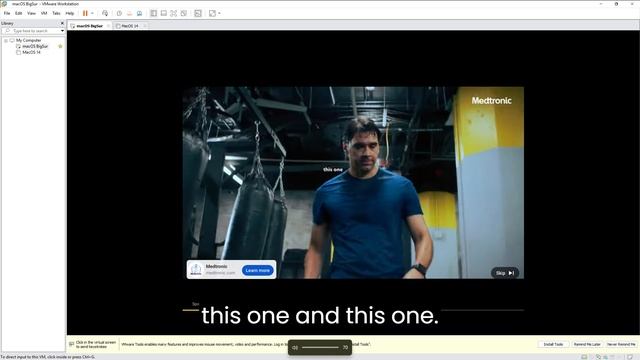Click the keyboard hint icon in info bar
The width and height of the screenshot is (640, 360).
71,344
